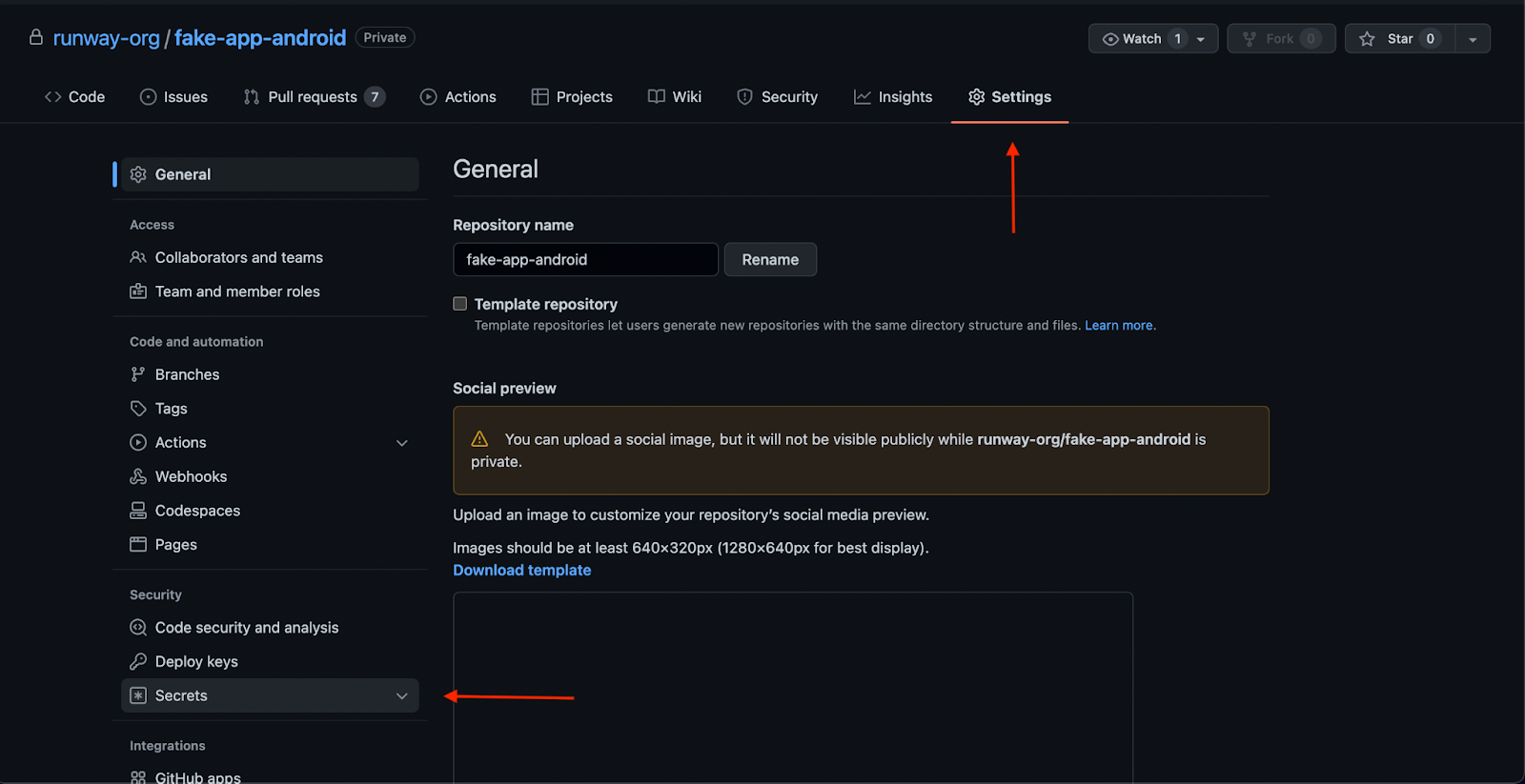Click the webhook icon beside Webhooks
The height and width of the screenshot is (784, 1525).
click(x=138, y=476)
